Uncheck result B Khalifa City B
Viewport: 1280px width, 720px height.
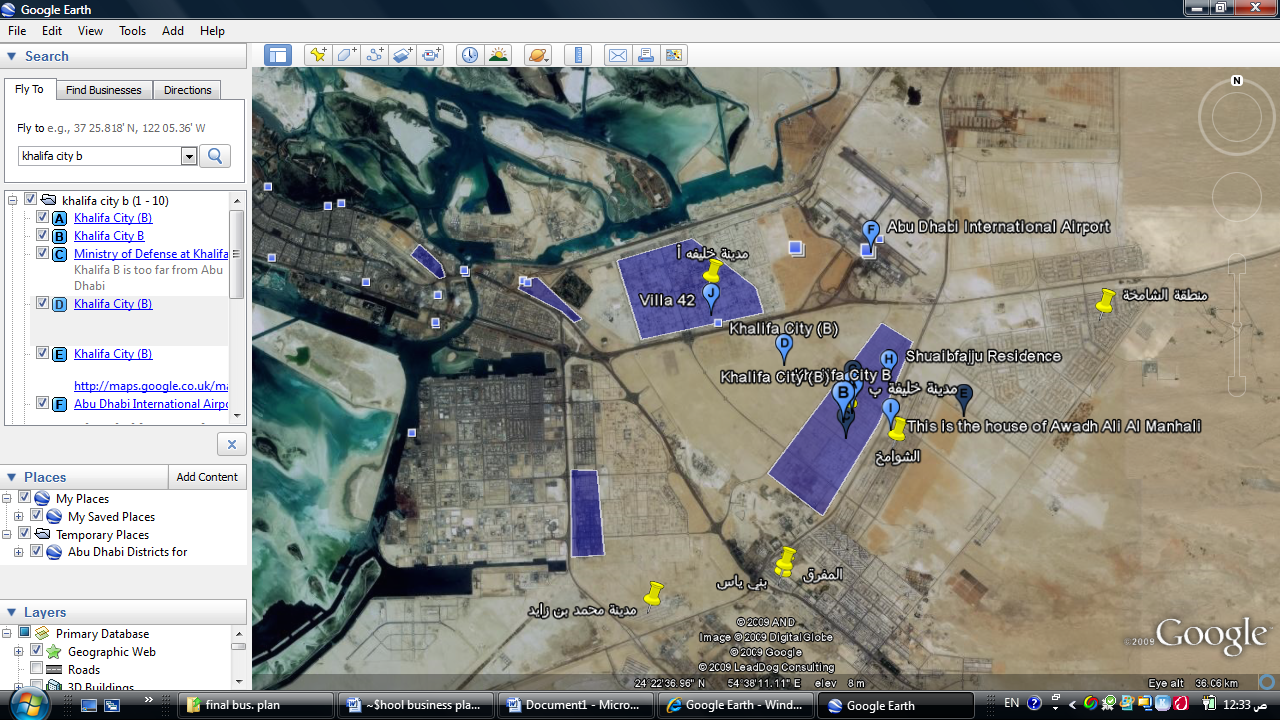click(x=43, y=235)
